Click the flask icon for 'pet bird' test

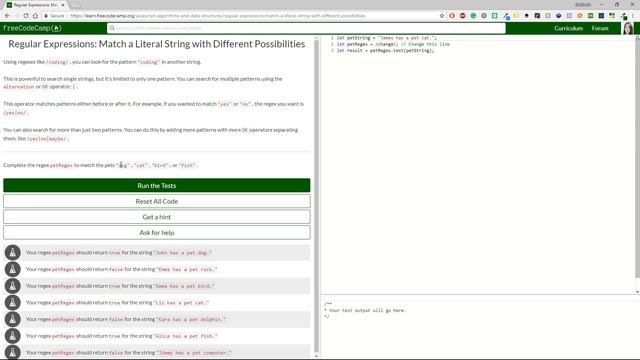coord(13,286)
